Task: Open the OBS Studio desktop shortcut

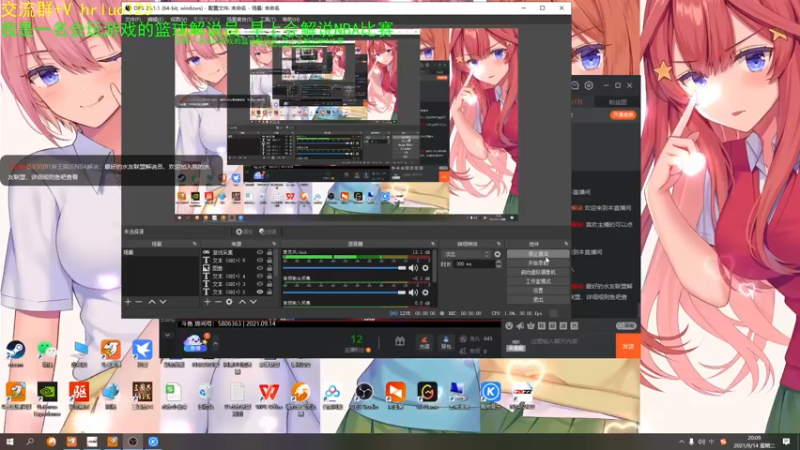Action: [364, 395]
